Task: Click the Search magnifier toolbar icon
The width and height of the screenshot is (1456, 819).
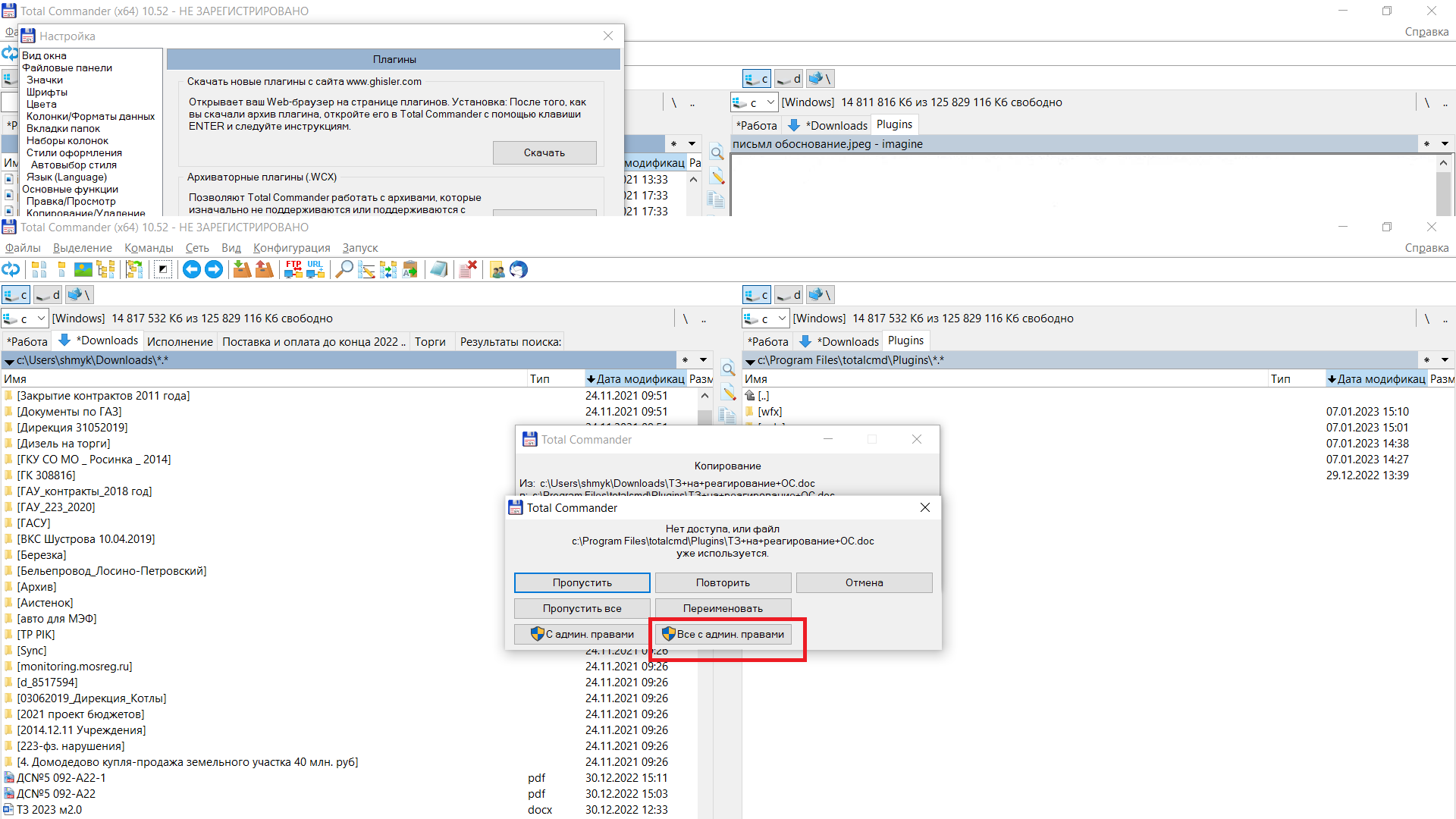Action: point(344,270)
